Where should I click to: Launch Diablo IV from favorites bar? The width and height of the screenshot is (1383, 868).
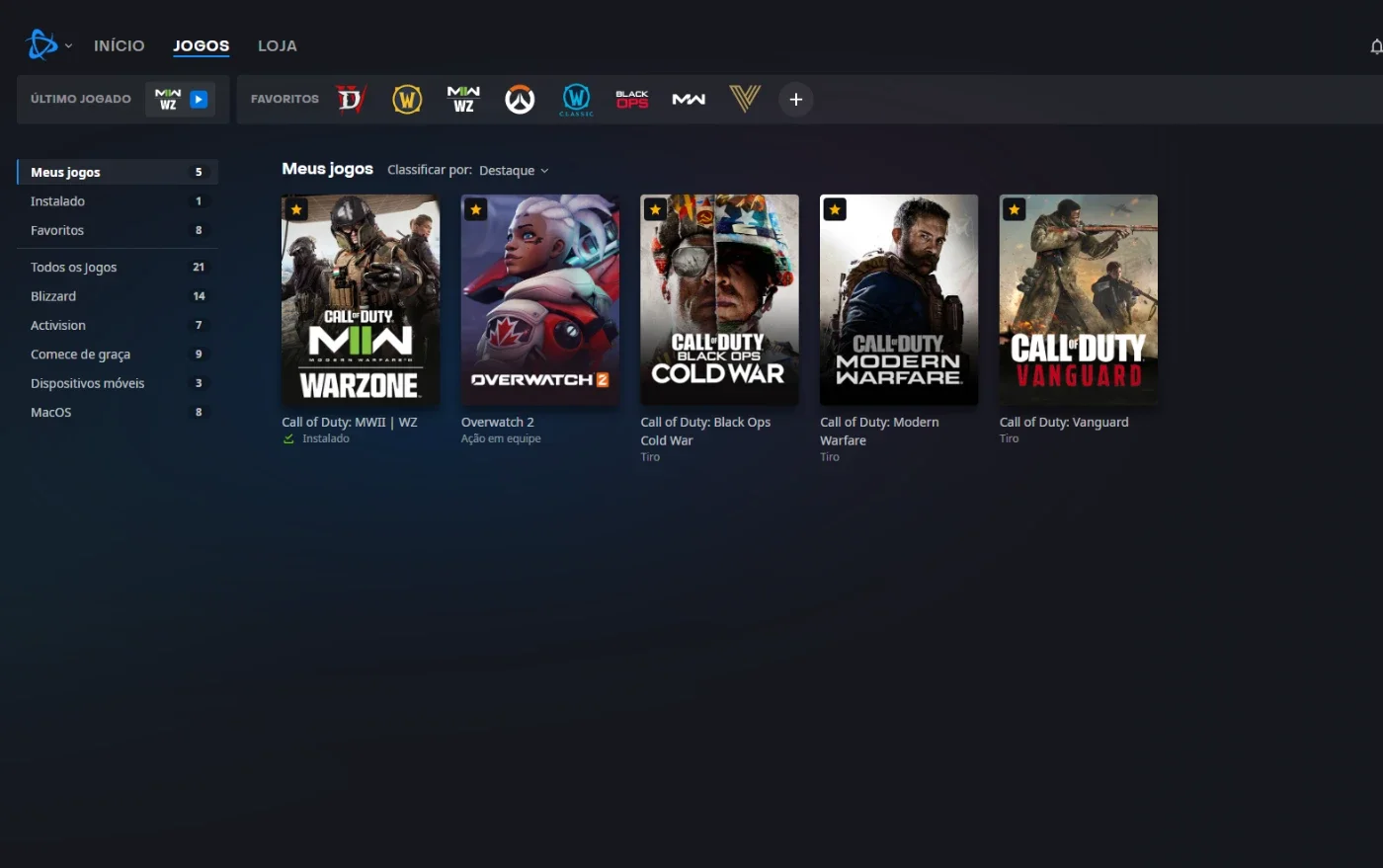click(351, 99)
